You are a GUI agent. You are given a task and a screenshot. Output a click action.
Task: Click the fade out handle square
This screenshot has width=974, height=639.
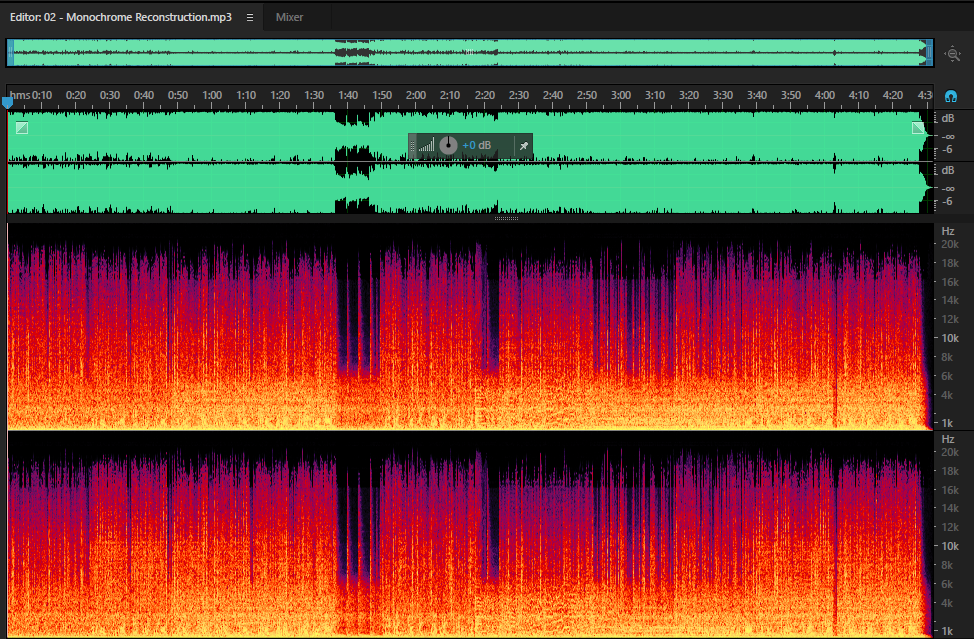(x=918, y=128)
